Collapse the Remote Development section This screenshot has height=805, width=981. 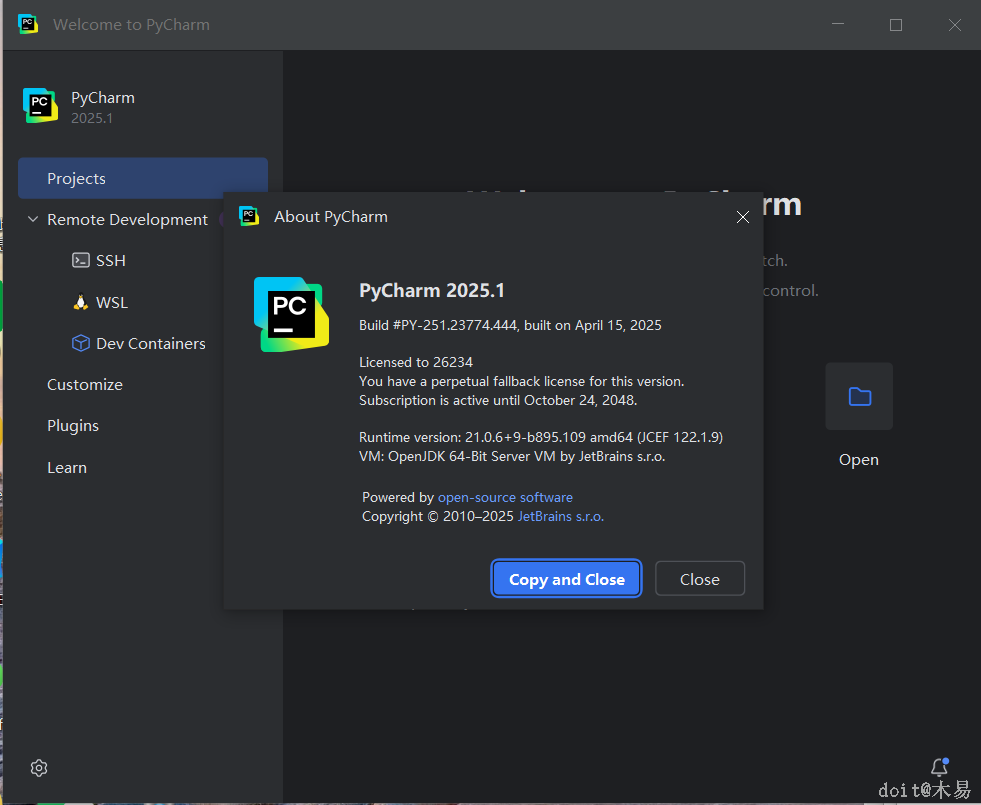click(33, 220)
